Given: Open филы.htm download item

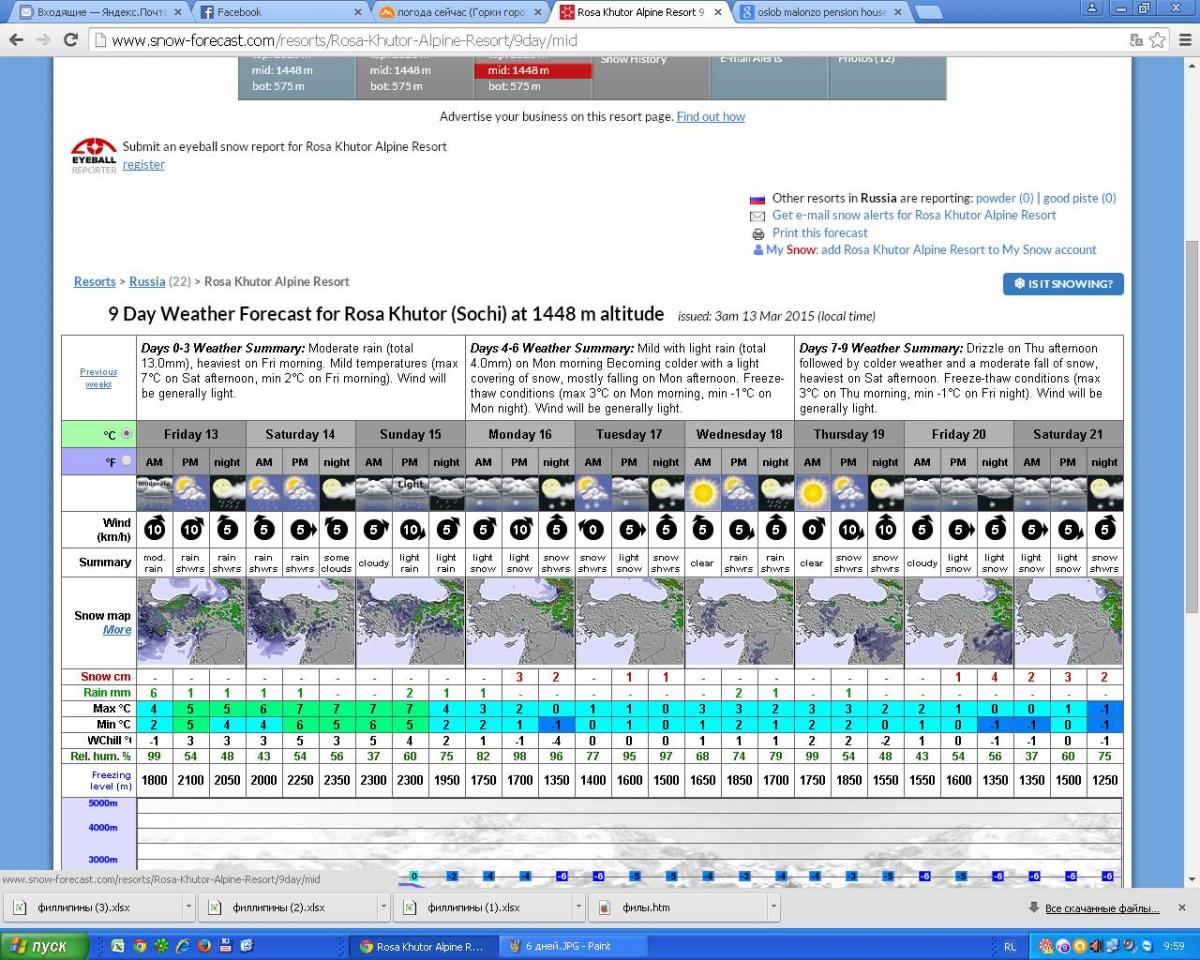Looking at the screenshot, I should click(677, 908).
